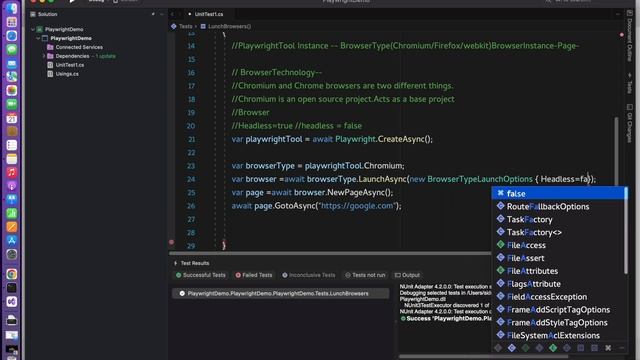The width and height of the screenshot is (640, 360).
Task: Toggle the highlighted class filter in completion bar
Action: coord(511,348)
